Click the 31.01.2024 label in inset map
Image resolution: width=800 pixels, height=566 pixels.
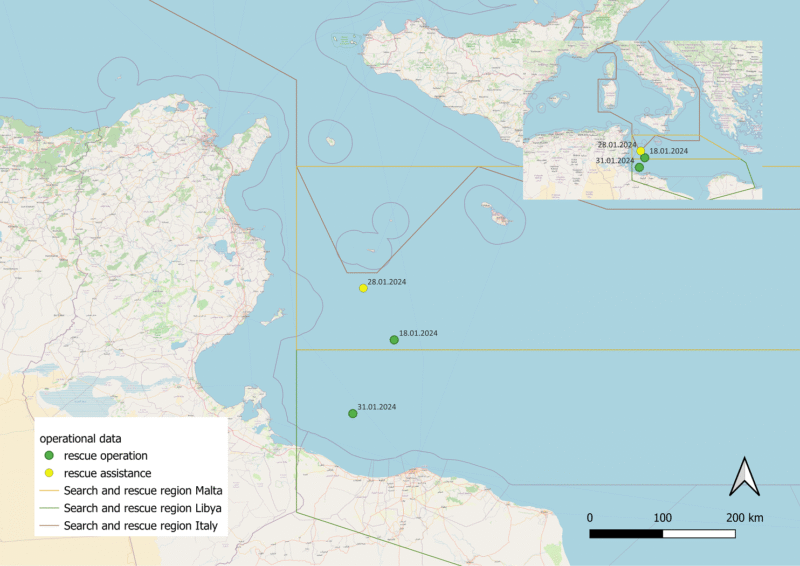(x=615, y=160)
